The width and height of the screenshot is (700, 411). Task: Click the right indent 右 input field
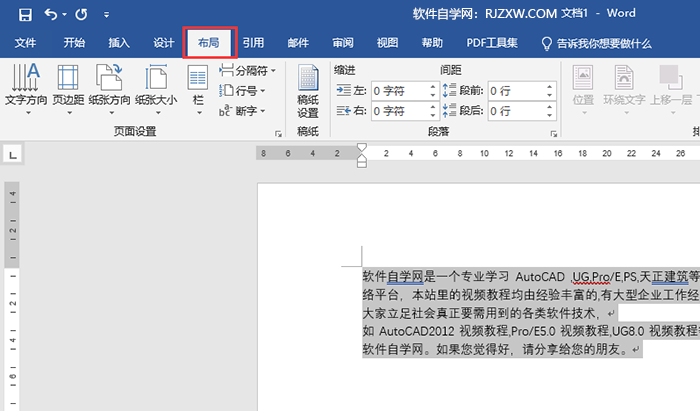(x=400, y=111)
